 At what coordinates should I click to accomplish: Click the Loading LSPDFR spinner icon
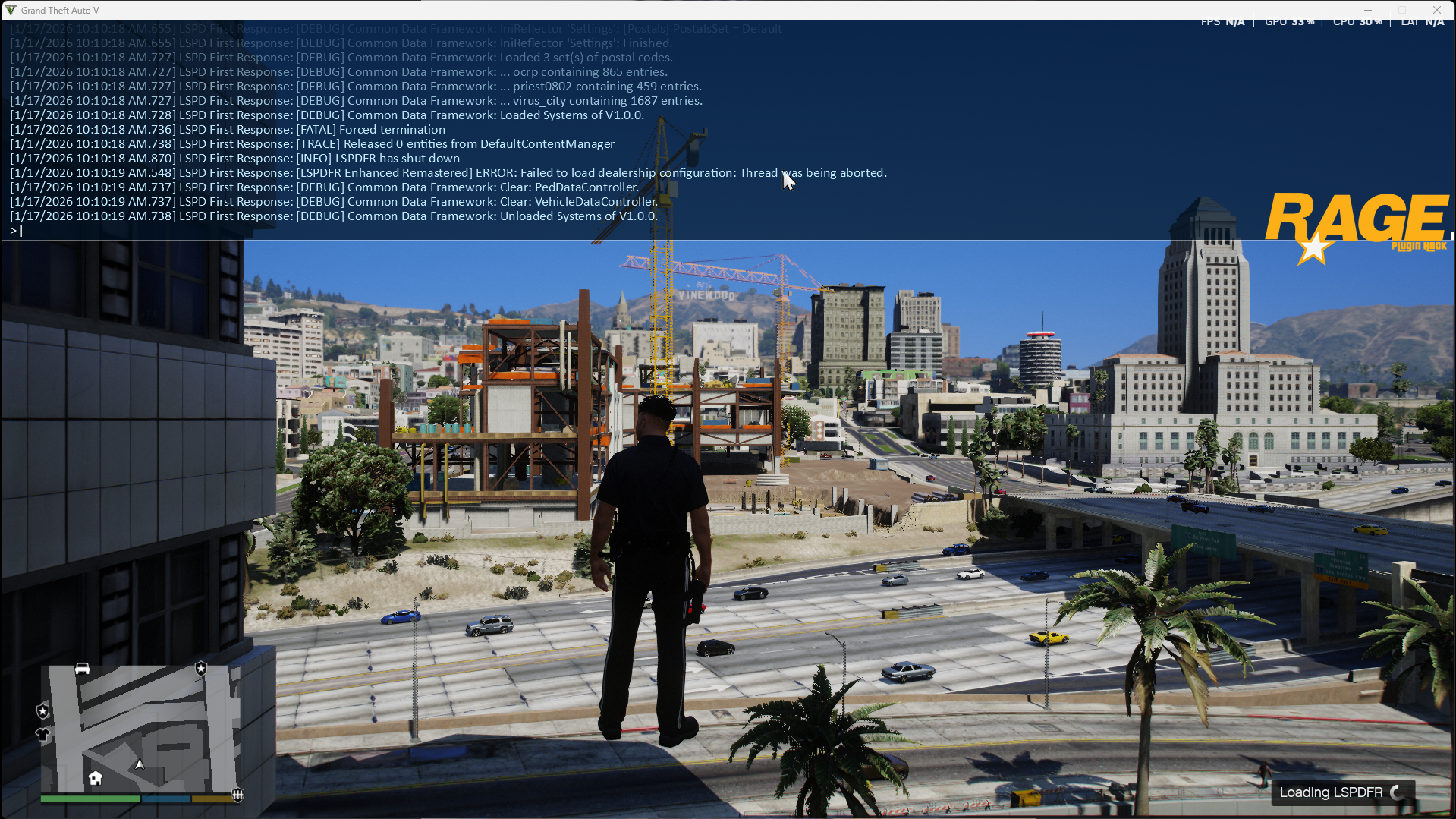click(x=1397, y=792)
